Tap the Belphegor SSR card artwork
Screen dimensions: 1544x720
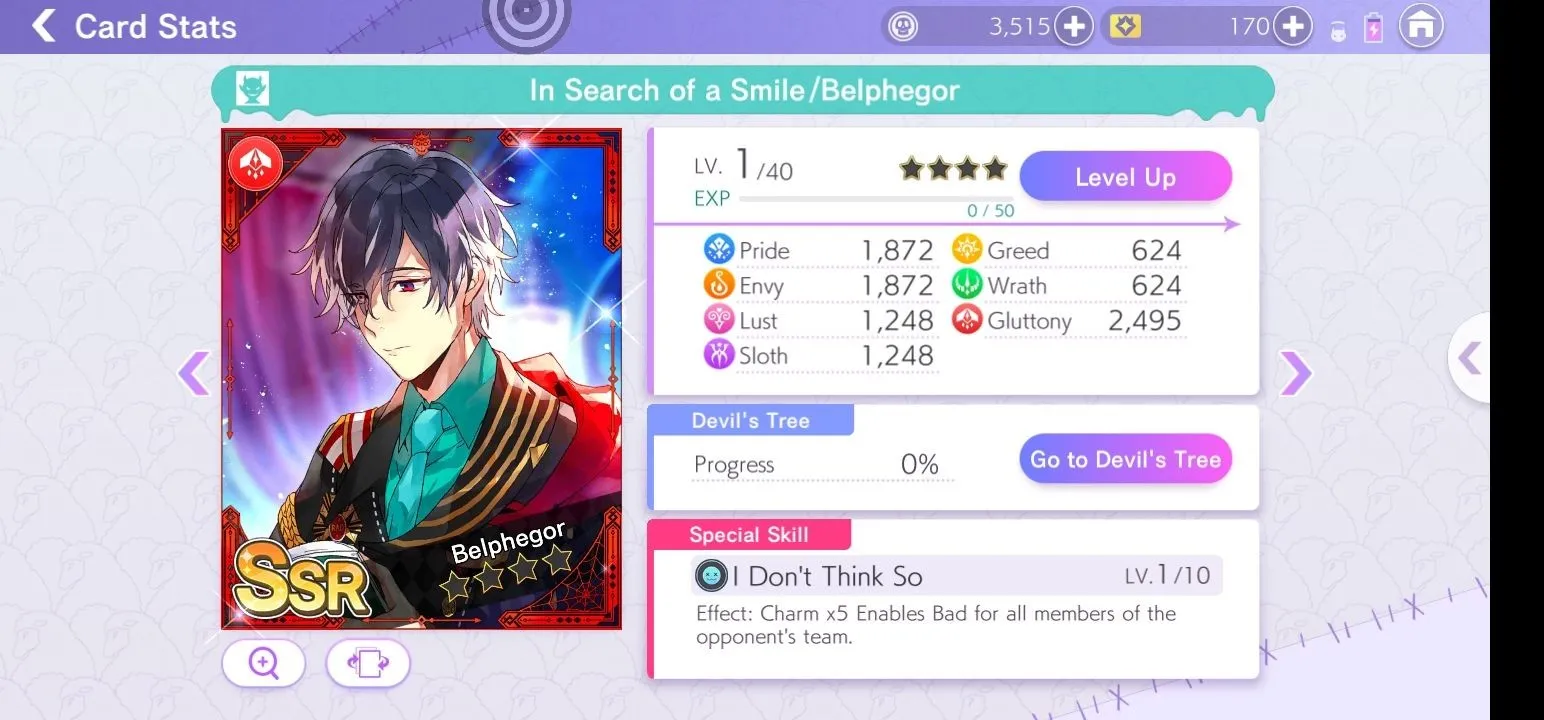[421, 378]
